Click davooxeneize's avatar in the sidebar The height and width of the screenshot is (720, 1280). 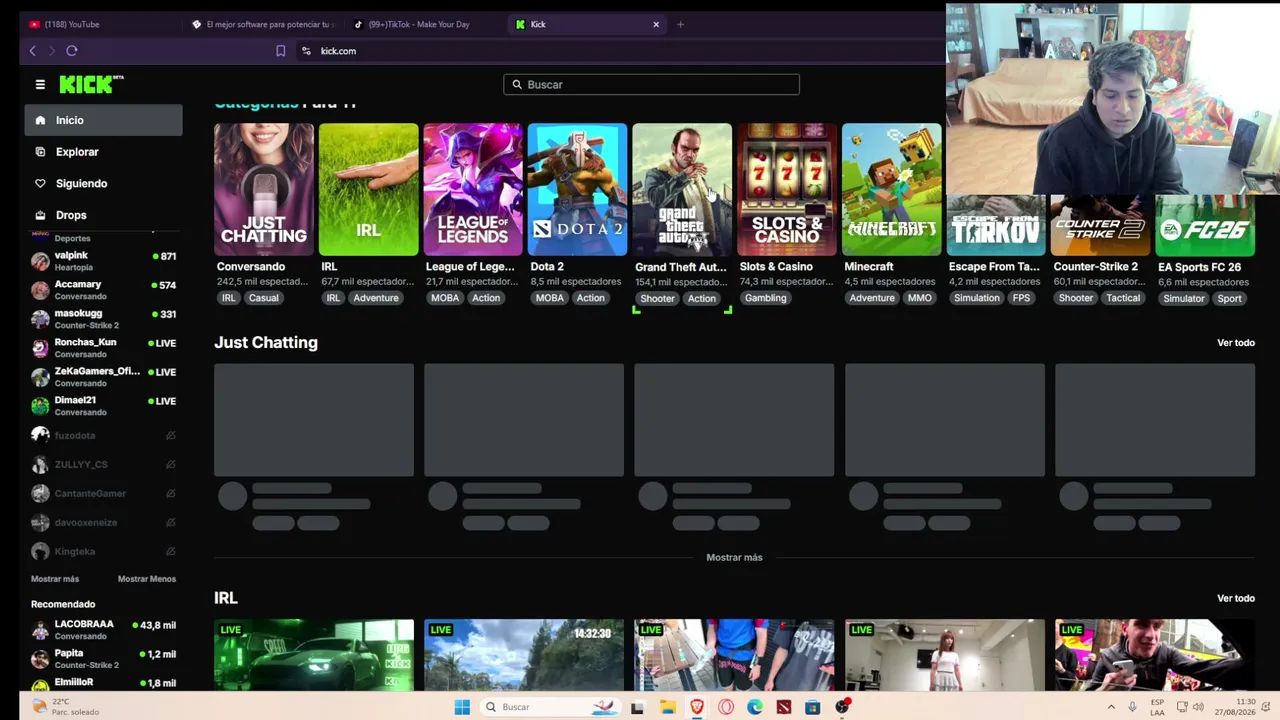pyautogui.click(x=40, y=522)
